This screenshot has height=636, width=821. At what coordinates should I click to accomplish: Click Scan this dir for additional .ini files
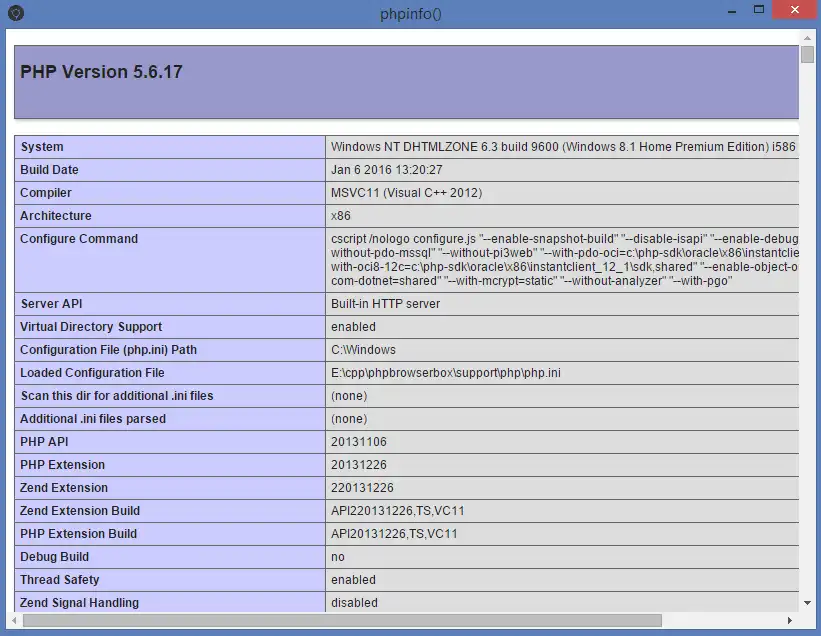pos(117,396)
